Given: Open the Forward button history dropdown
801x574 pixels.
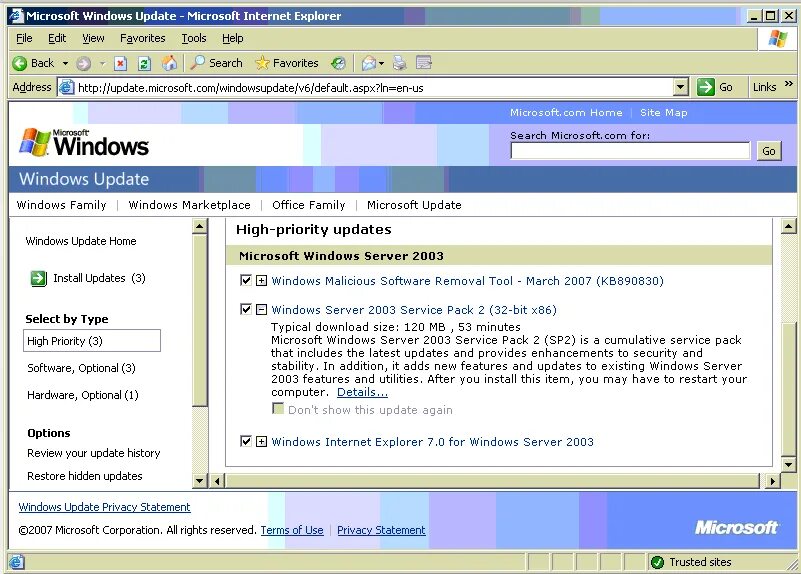Looking at the screenshot, I should [x=102, y=63].
